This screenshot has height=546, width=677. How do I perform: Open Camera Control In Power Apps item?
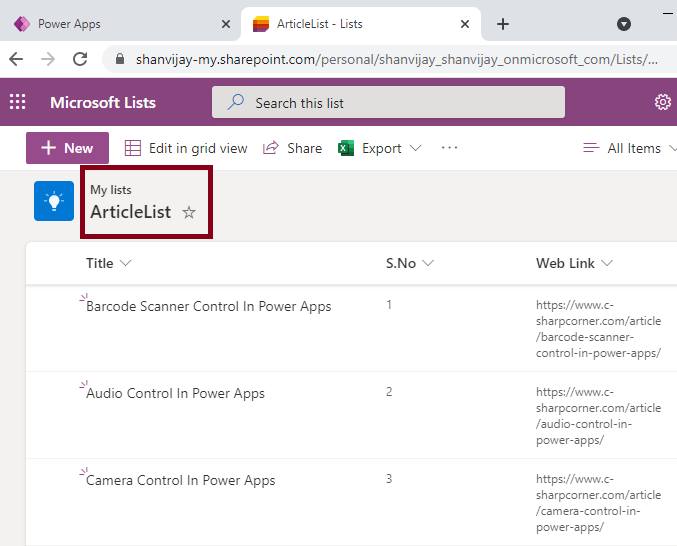[x=180, y=480]
